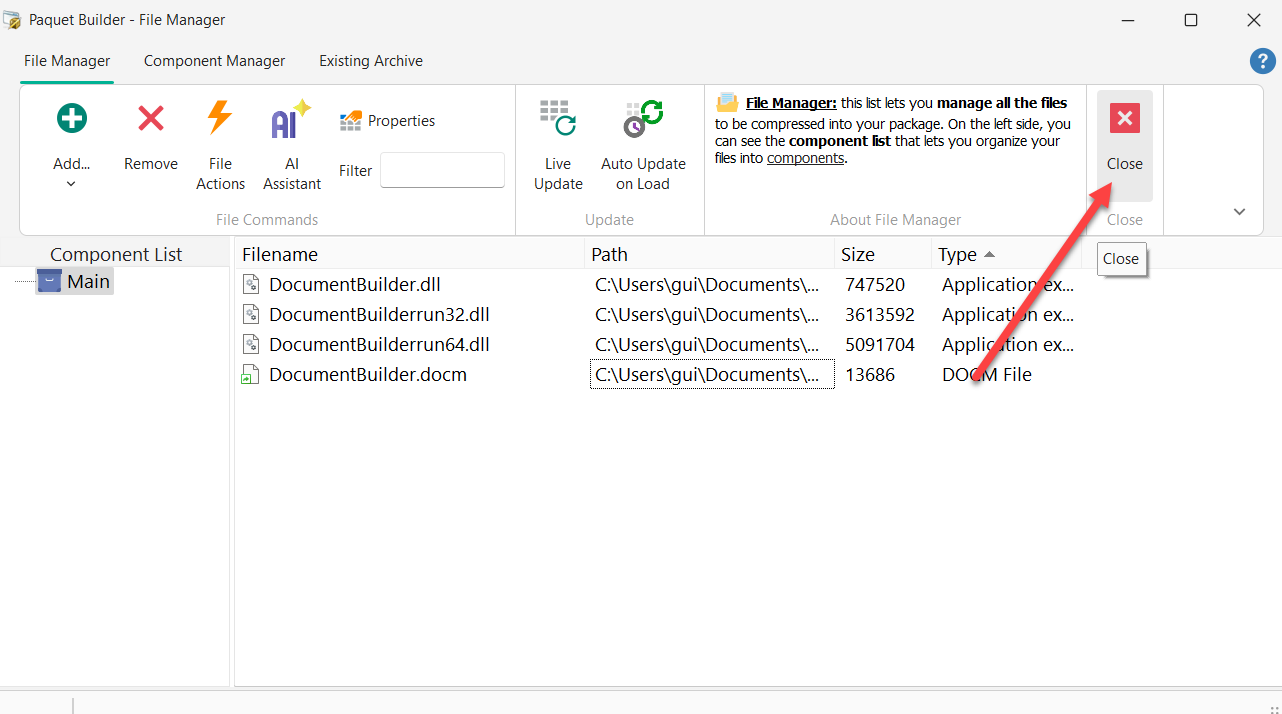Sort files by the Type column
This screenshot has width=1282, height=714.
[958, 254]
